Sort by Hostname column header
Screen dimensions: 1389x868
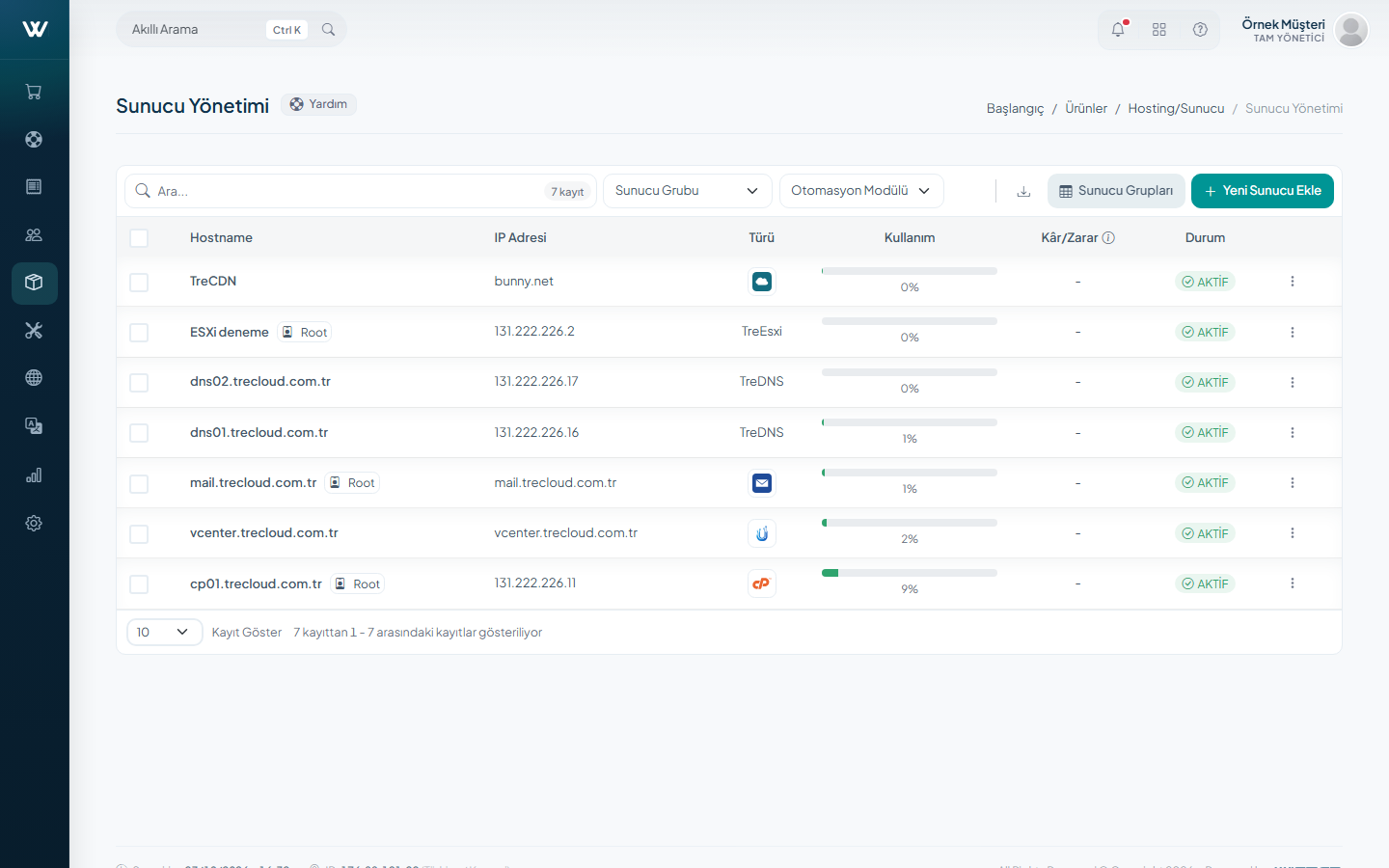[x=221, y=238]
